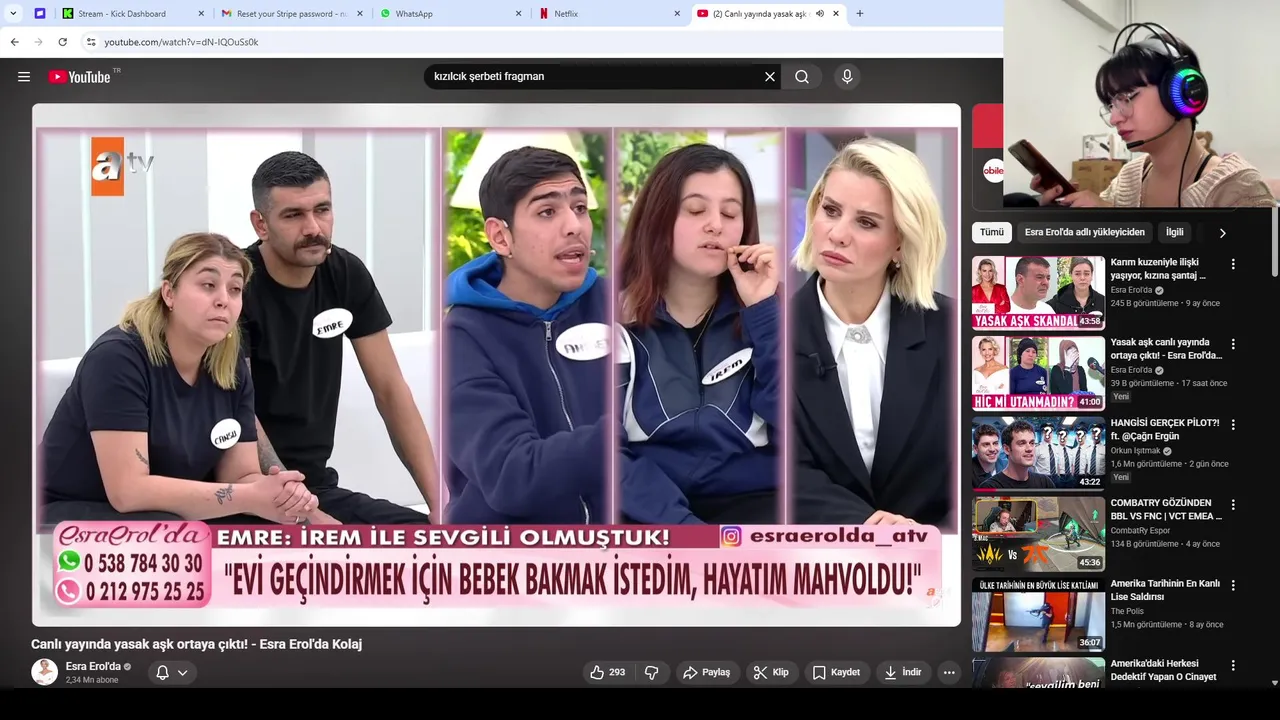Open options menu for 'HANGİSİ GERÇEK PİLOT' video

pyautogui.click(x=1232, y=424)
